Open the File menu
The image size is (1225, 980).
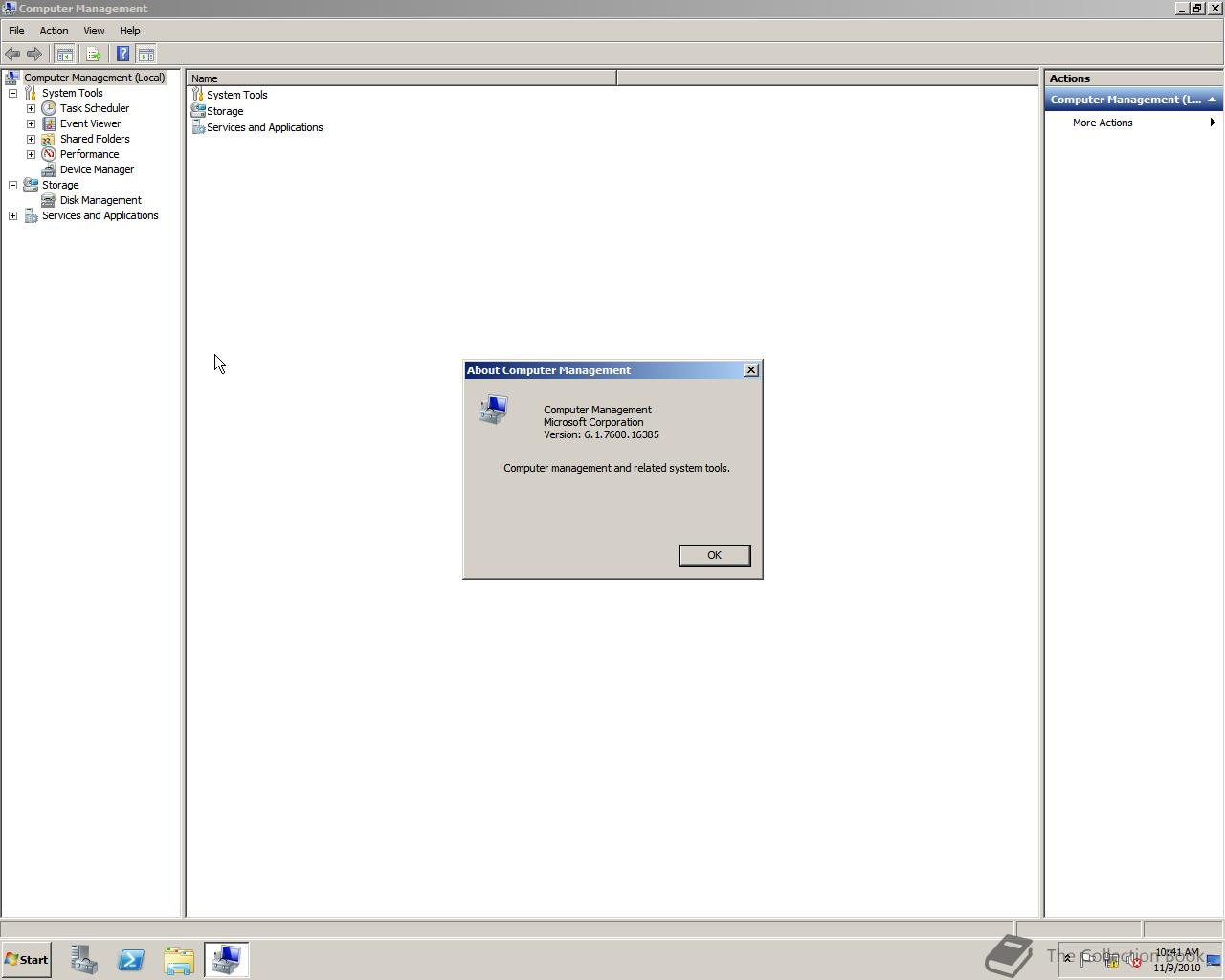coord(16,31)
